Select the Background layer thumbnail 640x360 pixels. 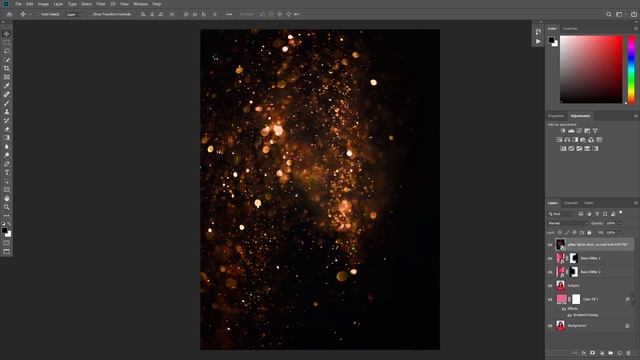[561, 325]
